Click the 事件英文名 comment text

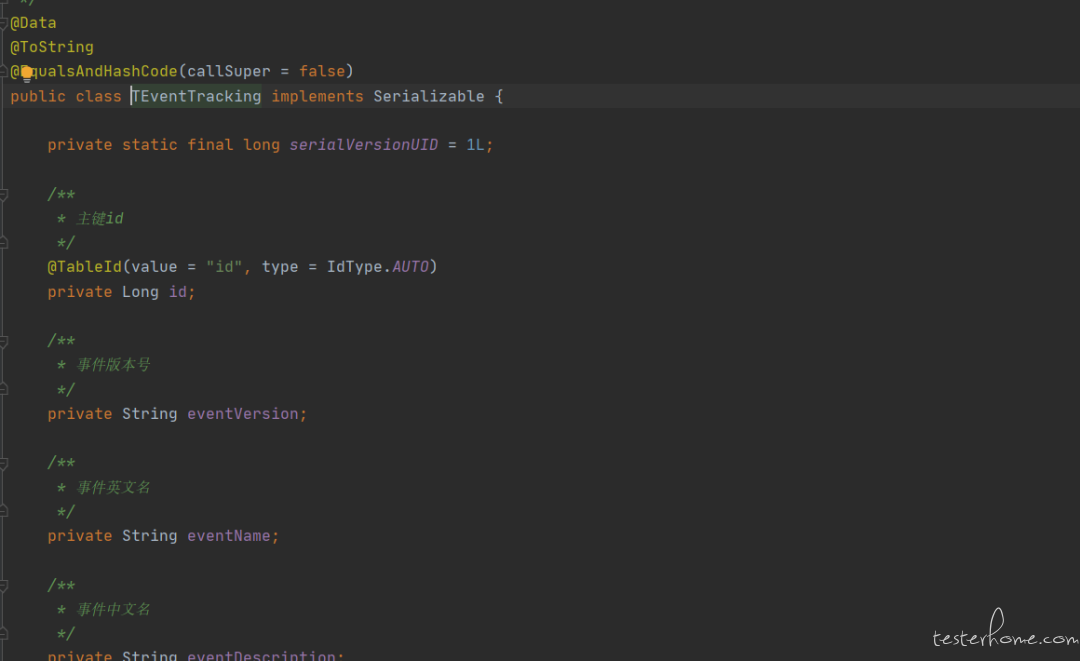pyautogui.click(x=114, y=487)
